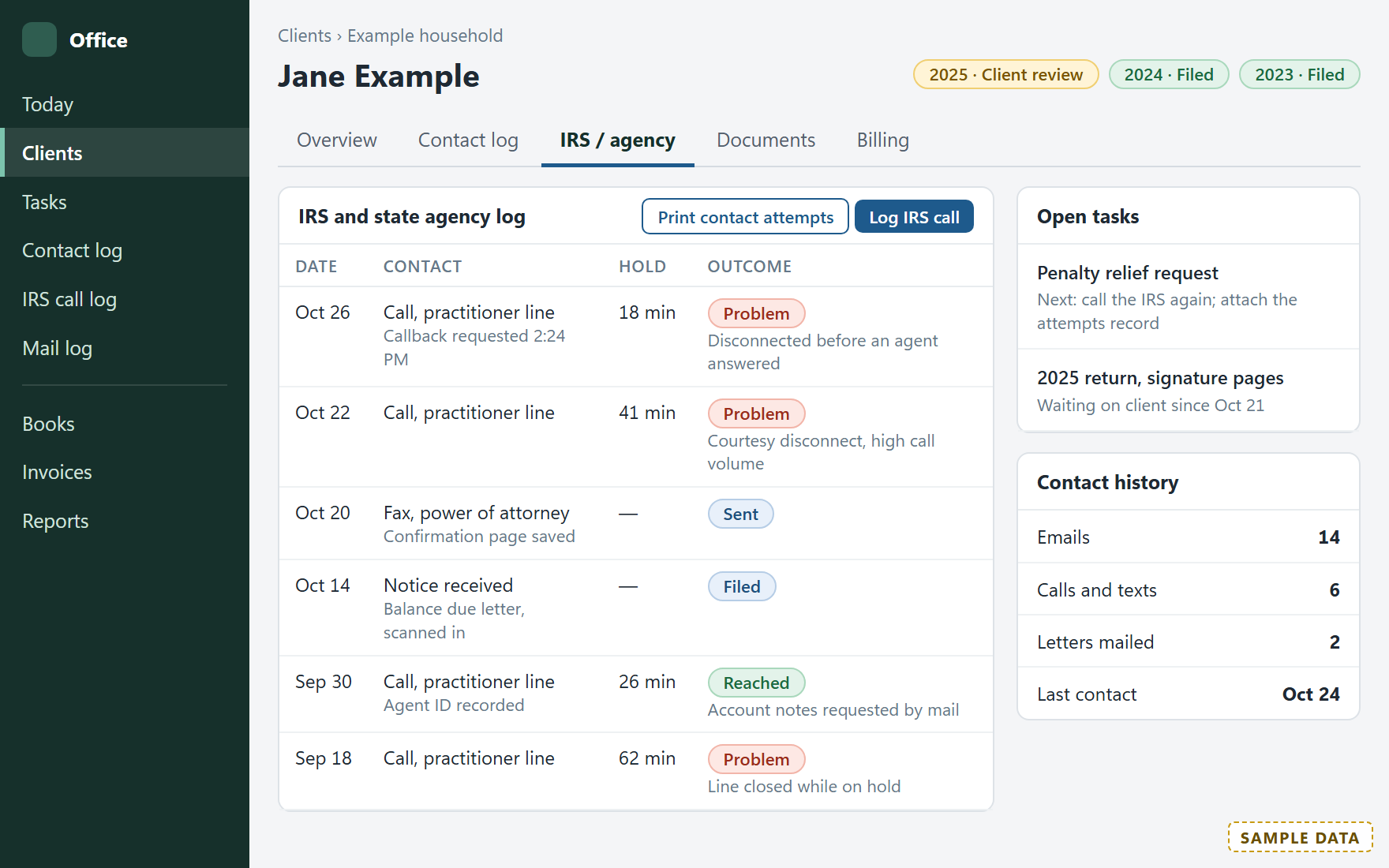
Task: Click the Emails row in Contact history
Action: [x=1189, y=537]
